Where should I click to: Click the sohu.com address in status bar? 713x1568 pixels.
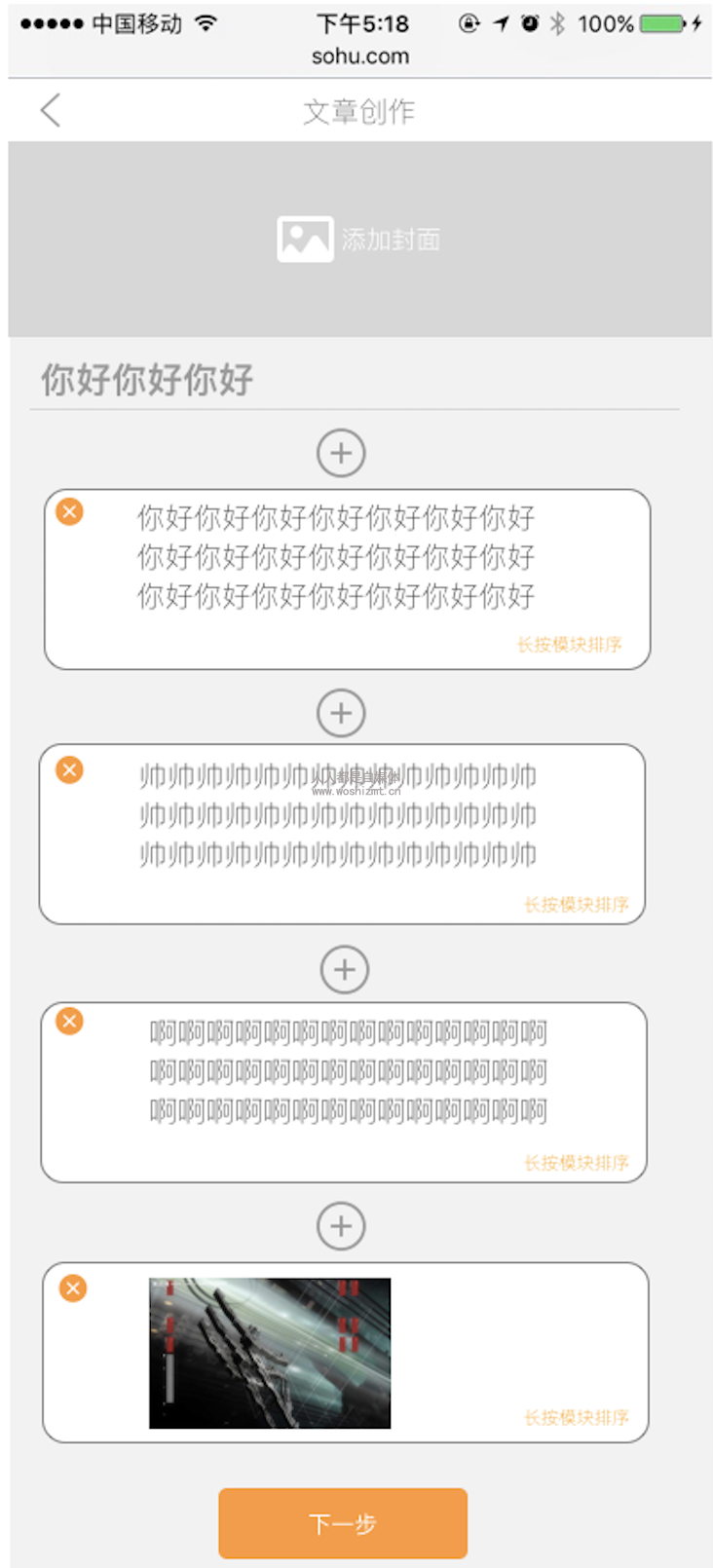pyautogui.click(x=360, y=56)
